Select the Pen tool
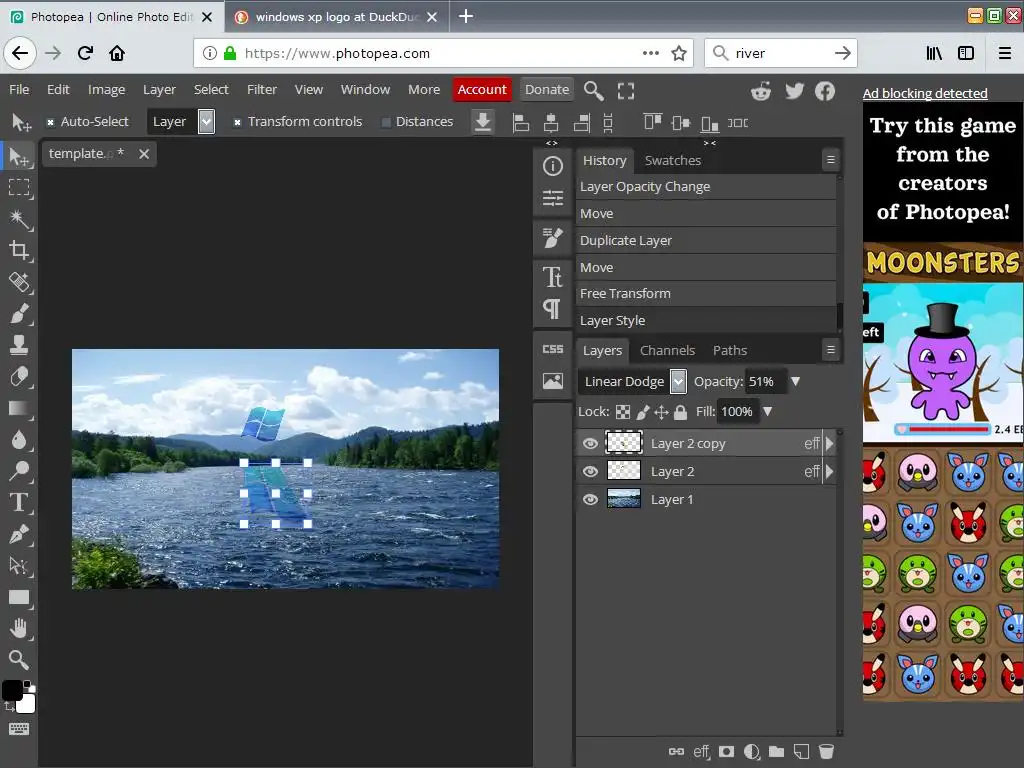This screenshot has width=1024, height=768. tap(19, 534)
